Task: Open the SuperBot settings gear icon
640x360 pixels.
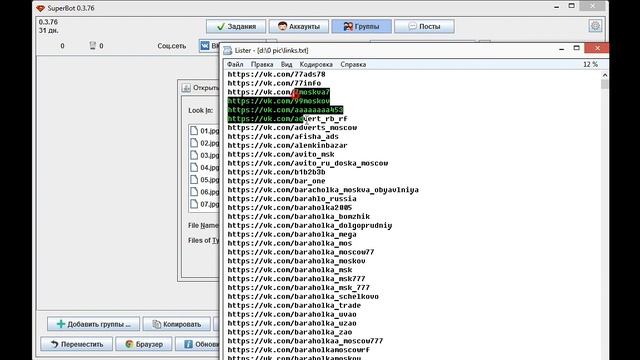Action: 595,26
